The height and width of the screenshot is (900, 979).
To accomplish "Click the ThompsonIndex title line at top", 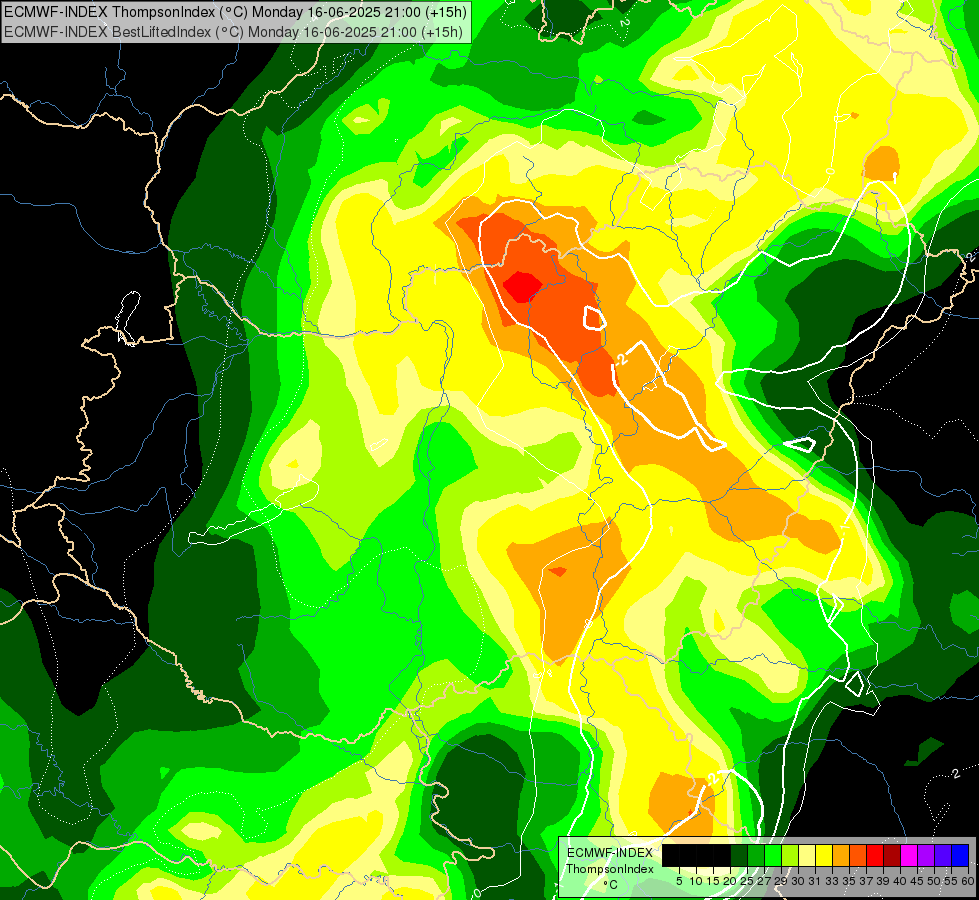I will pyautogui.click(x=235, y=11).
